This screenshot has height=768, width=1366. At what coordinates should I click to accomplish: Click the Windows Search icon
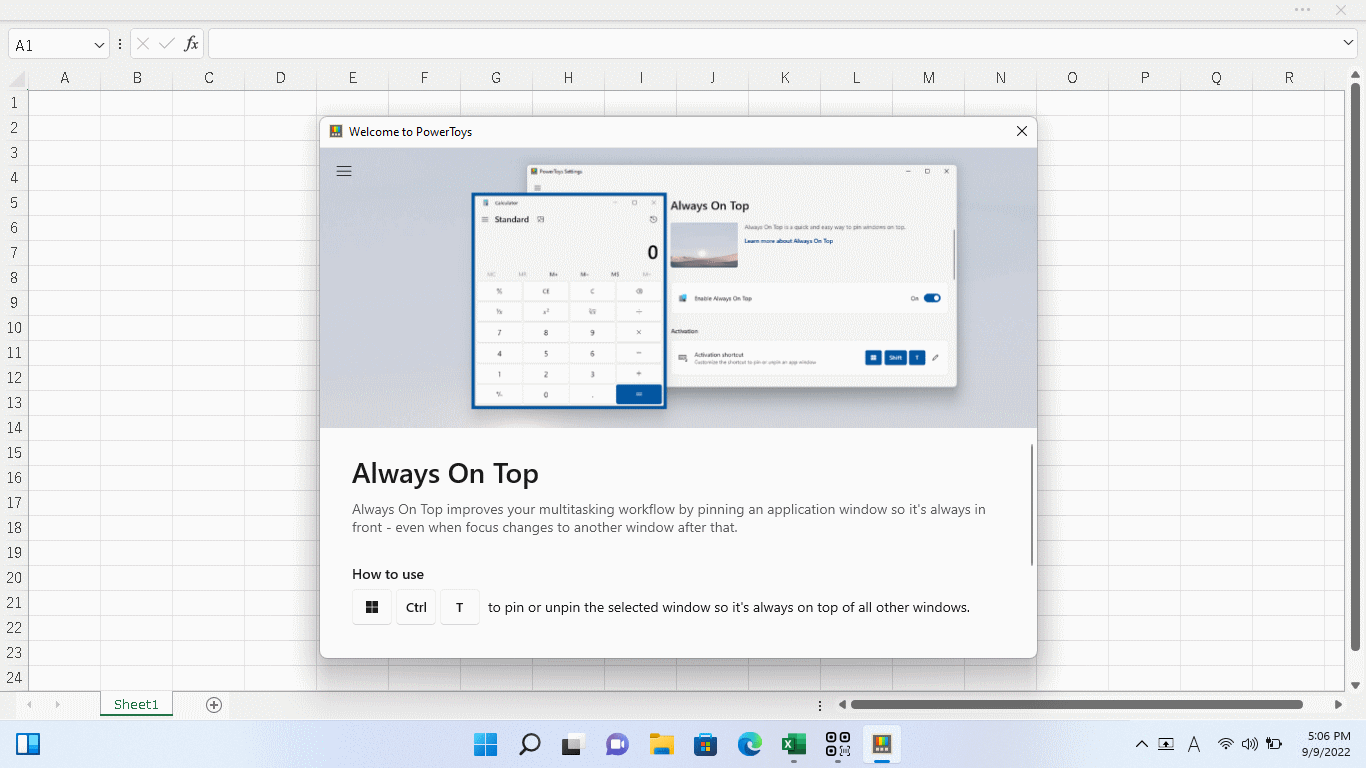[x=529, y=744]
